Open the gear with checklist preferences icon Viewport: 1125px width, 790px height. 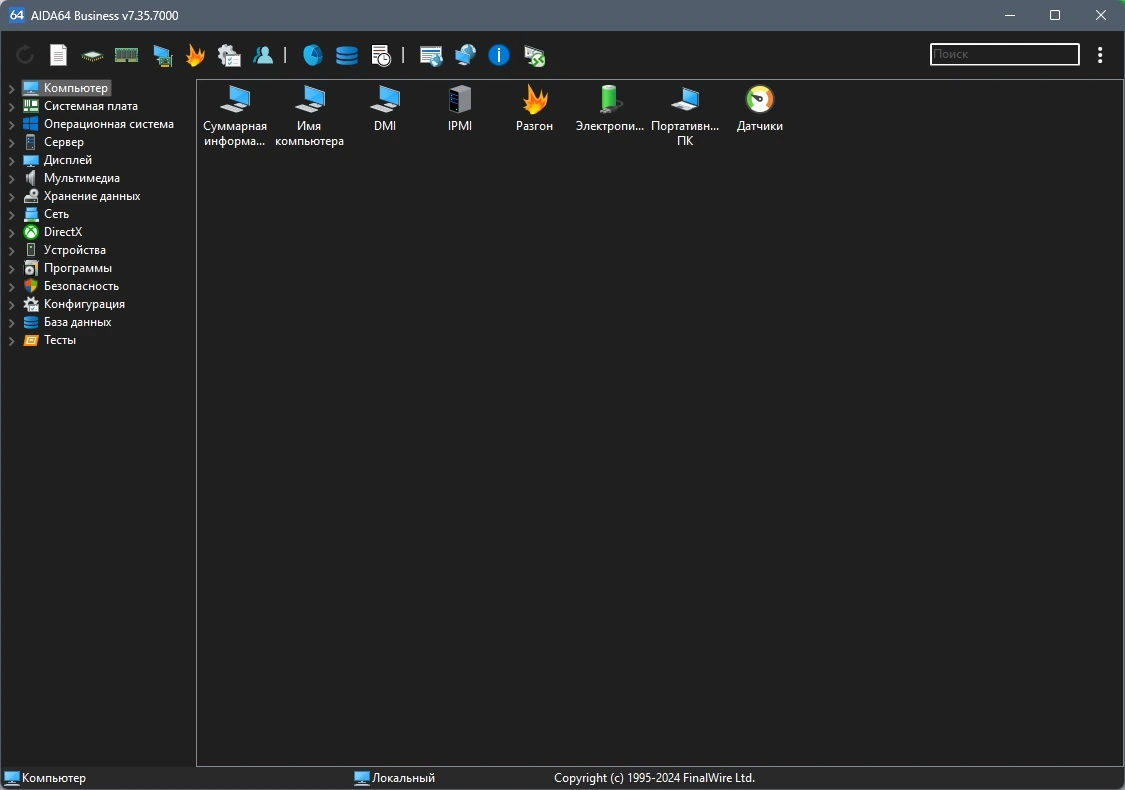pyautogui.click(x=229, y=55)
